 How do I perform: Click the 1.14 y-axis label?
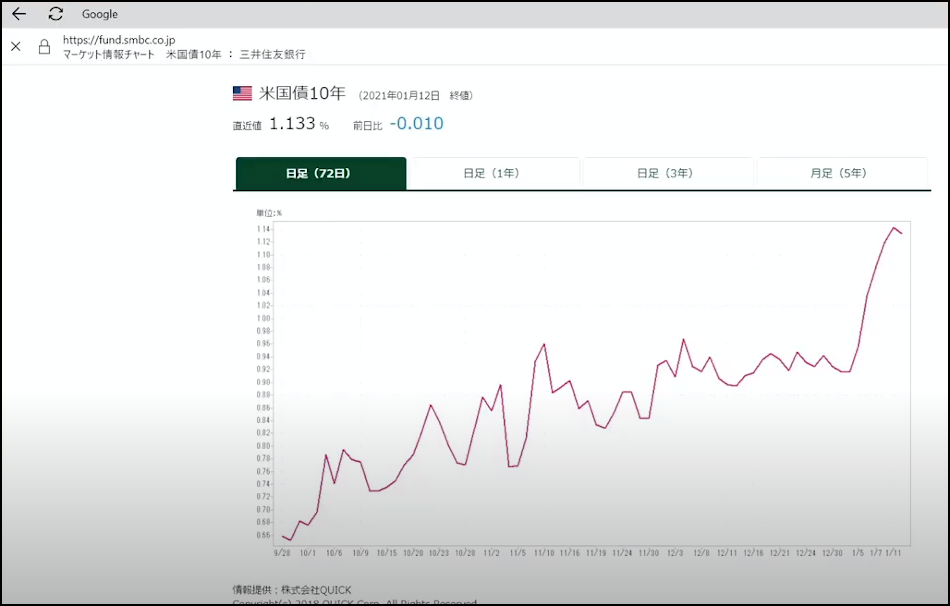pyautogui.click(x=263, y=229)
